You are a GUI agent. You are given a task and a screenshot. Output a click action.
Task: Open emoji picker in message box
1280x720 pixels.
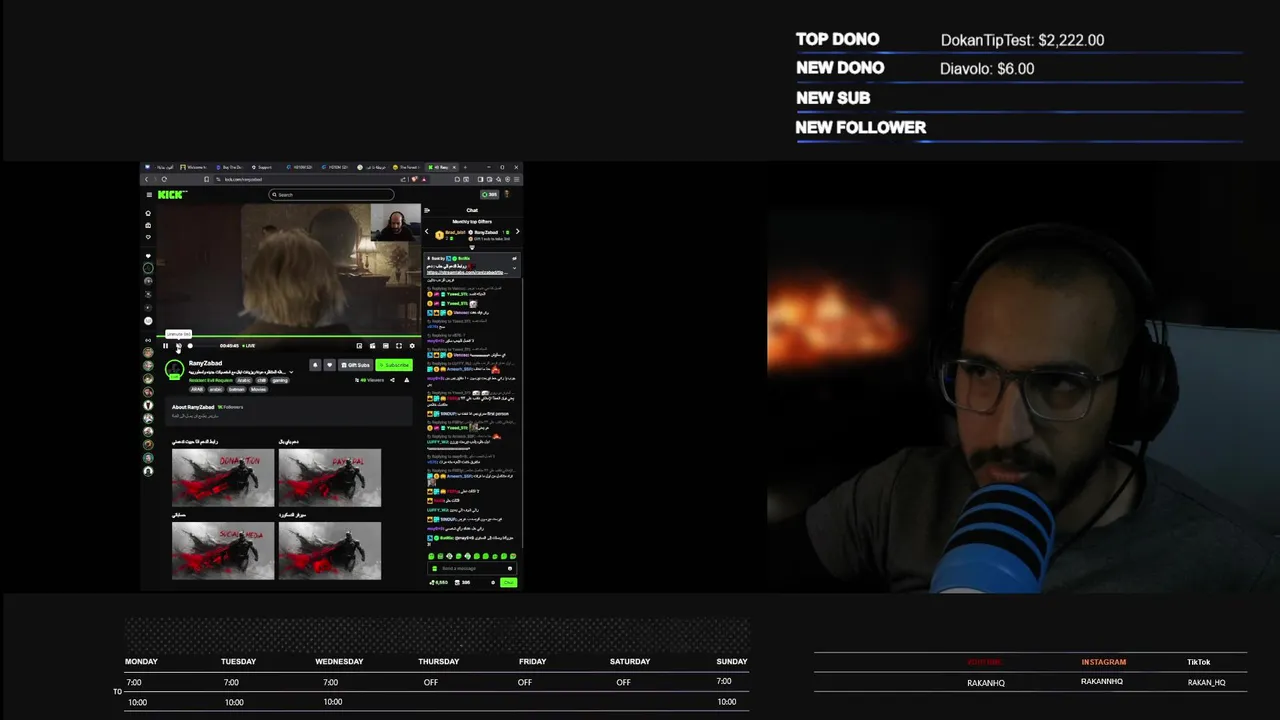tap(509, 568)
